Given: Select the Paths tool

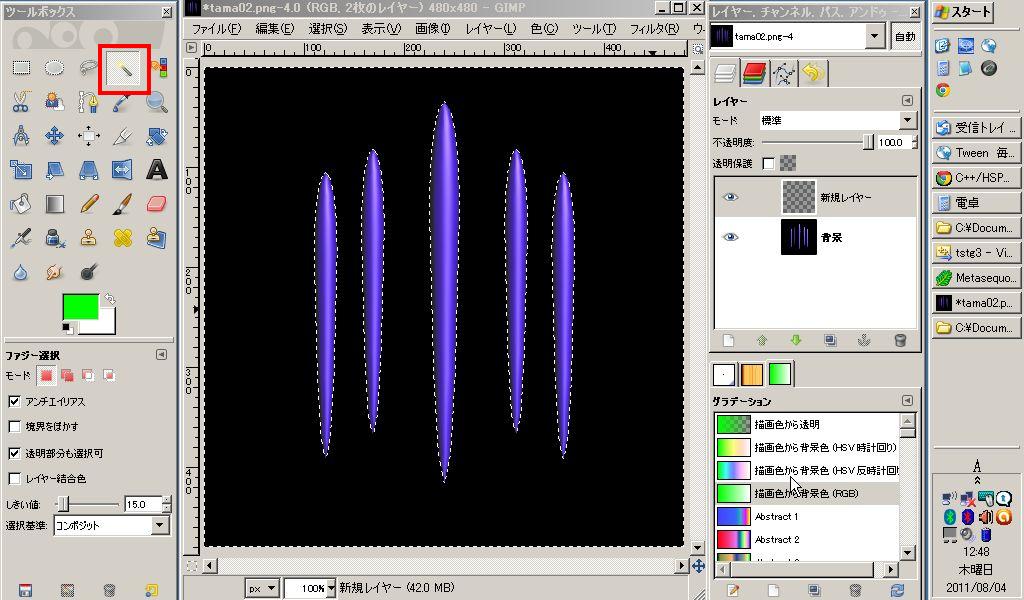Looking at the screenshot, I should [88, 102].
